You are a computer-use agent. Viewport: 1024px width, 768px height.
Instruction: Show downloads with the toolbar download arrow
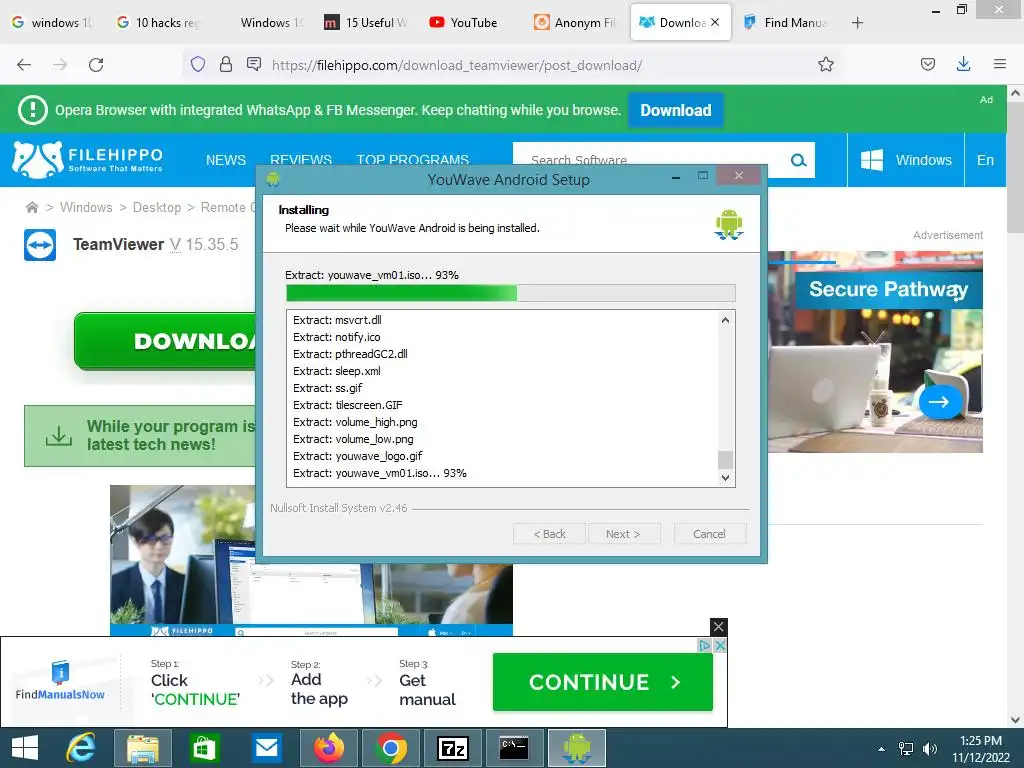coord(963,64)
